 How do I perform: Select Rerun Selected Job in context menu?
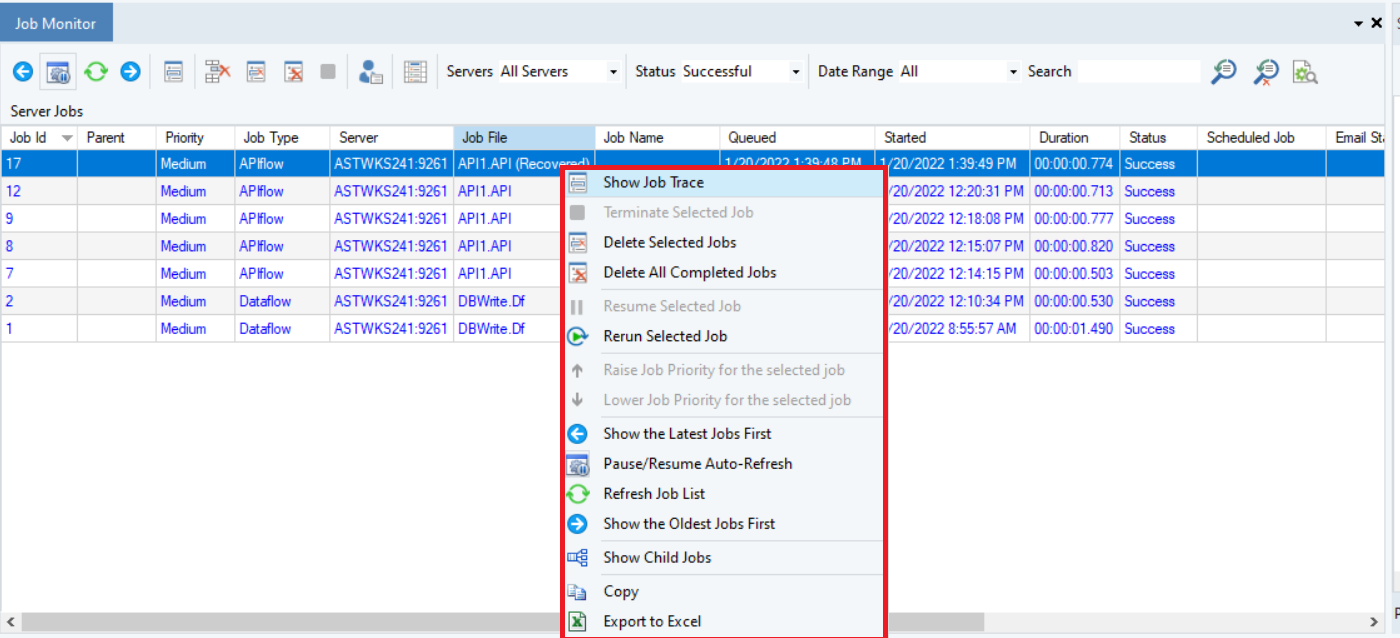point(665,336)
